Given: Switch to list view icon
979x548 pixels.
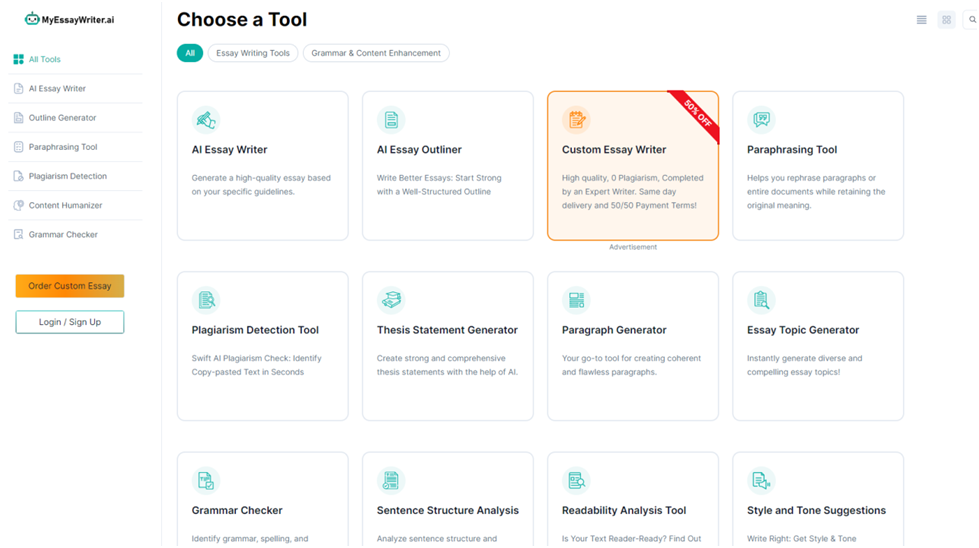Looking at the screenshot, I should coord(922,20).
